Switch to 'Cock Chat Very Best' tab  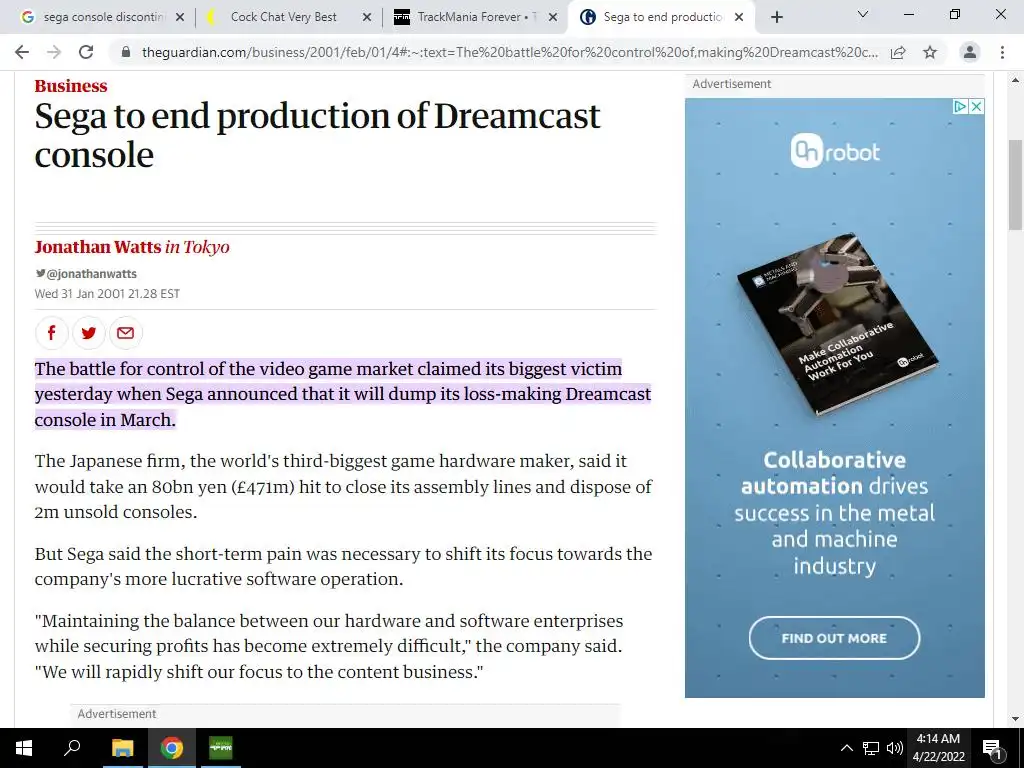click(x=283, y=17)
